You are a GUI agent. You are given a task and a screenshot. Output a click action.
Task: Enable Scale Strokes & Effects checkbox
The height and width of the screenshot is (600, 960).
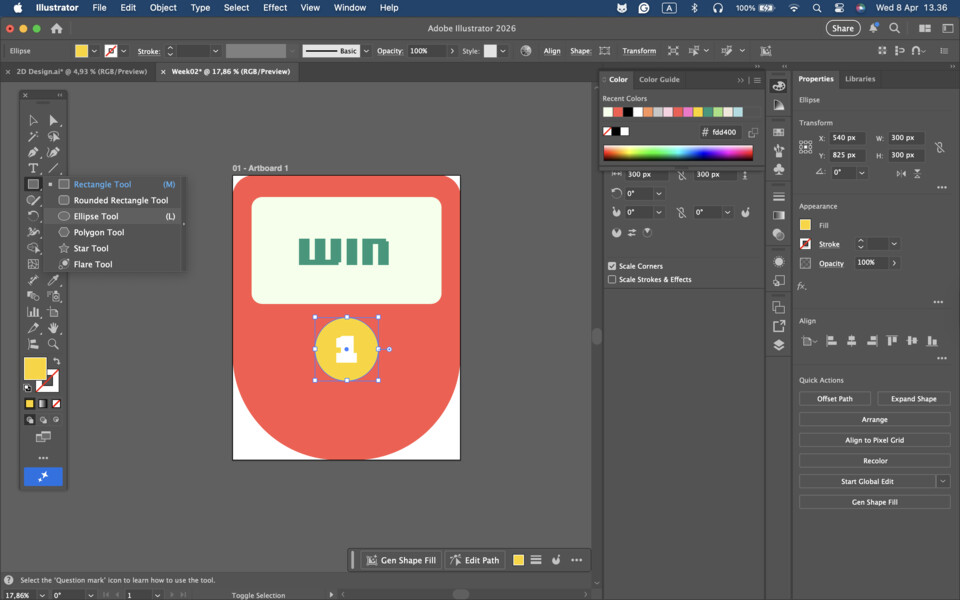pos(612,280)
